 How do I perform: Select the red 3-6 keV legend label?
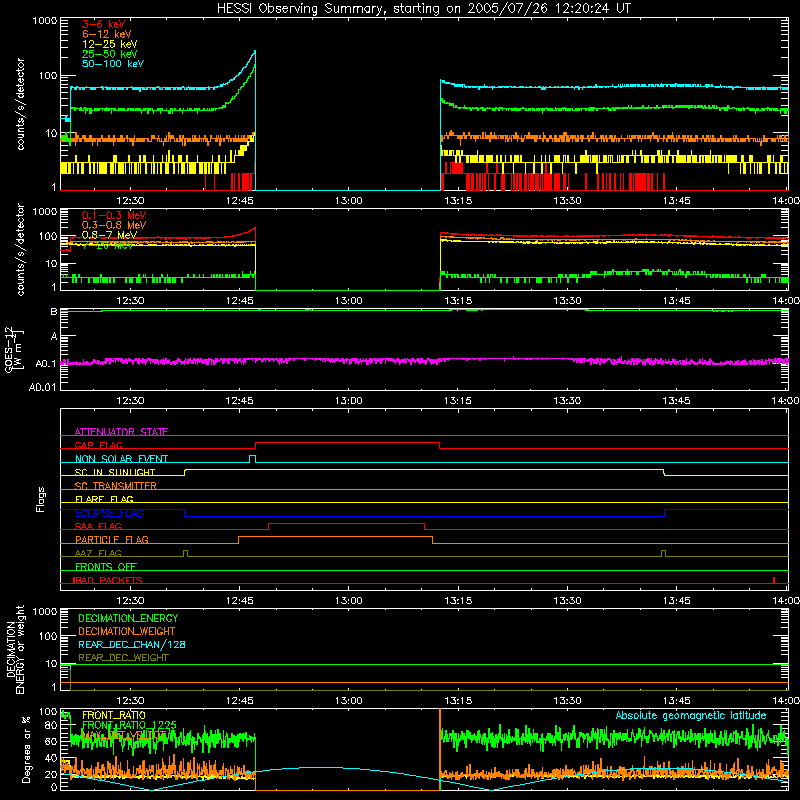(x=103, y=24)
